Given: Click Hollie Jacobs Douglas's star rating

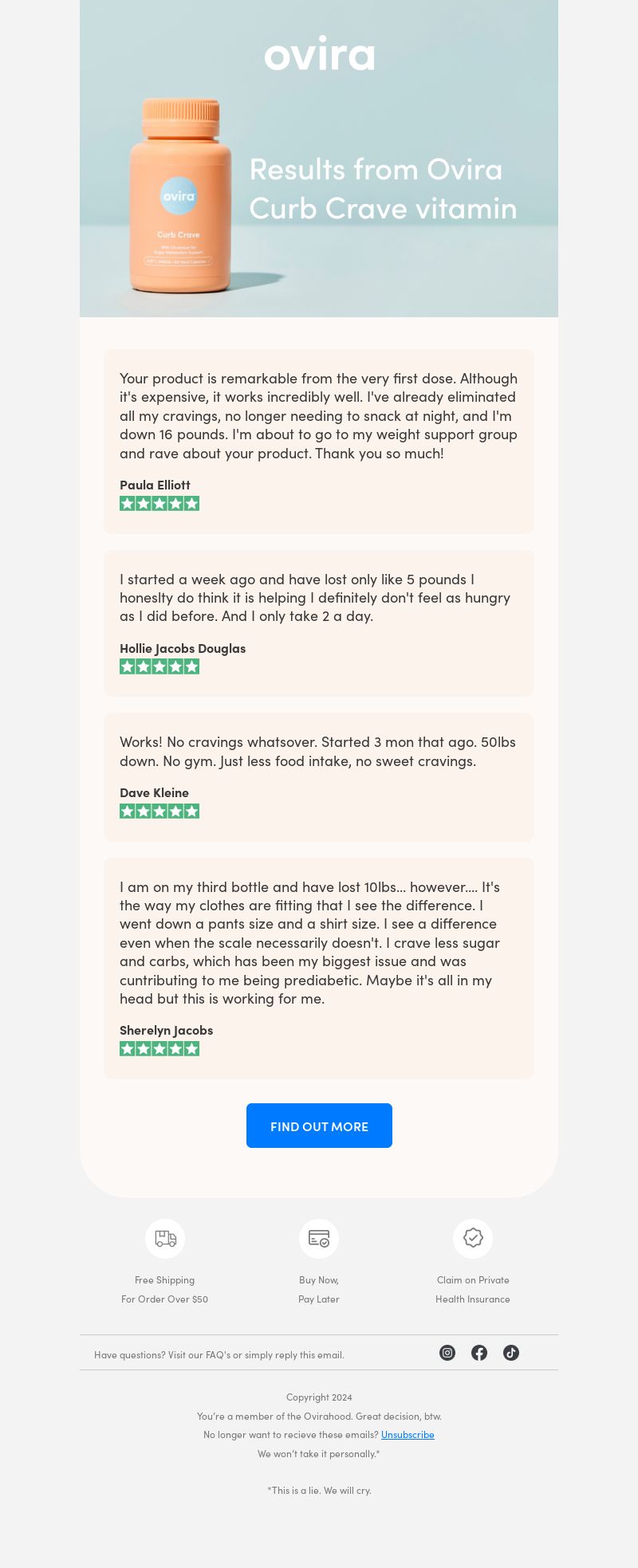Looking at the screenshot, I should tap(159, 666).
